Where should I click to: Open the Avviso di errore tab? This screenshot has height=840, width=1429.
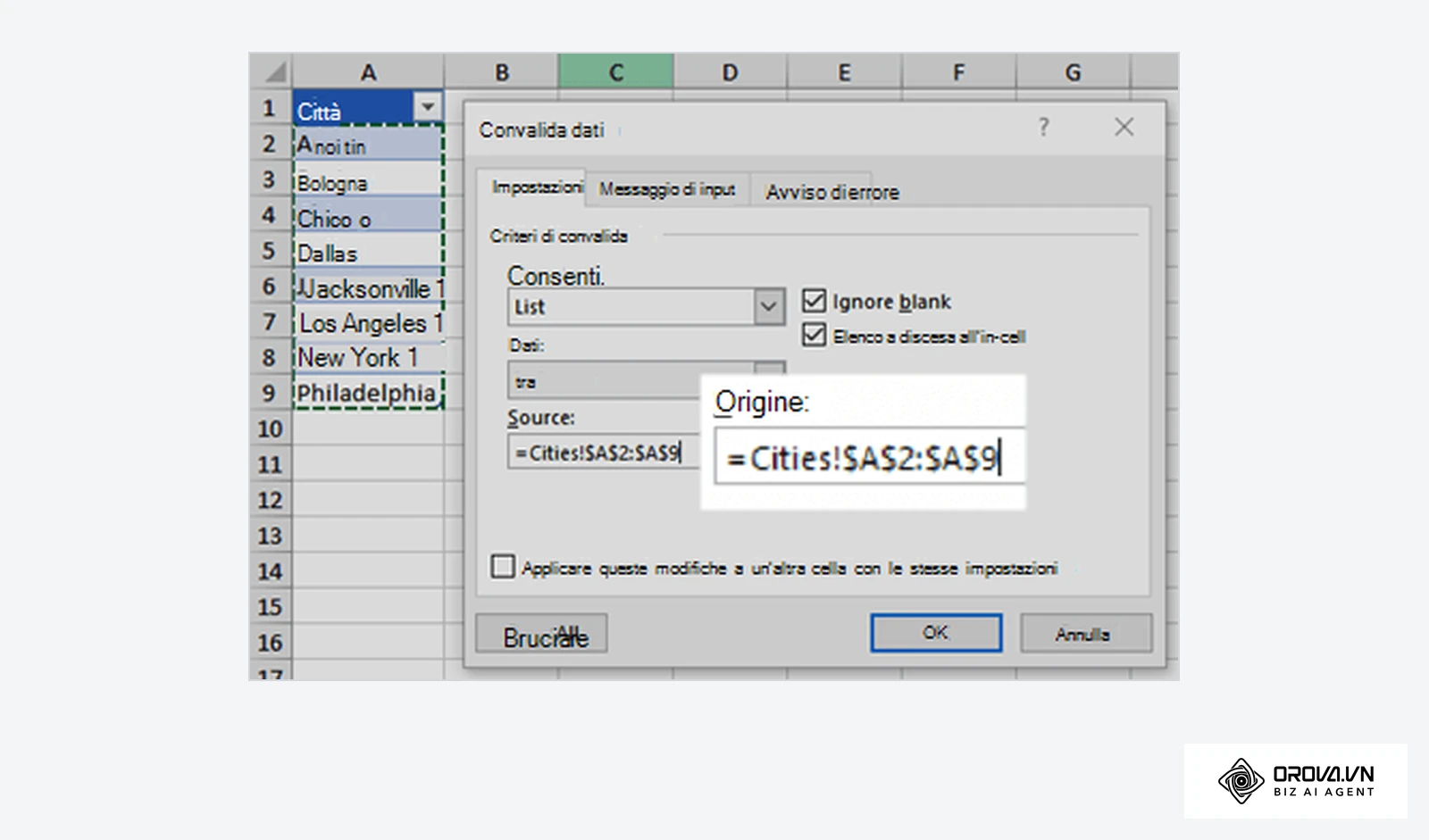[x=831, y=192]
